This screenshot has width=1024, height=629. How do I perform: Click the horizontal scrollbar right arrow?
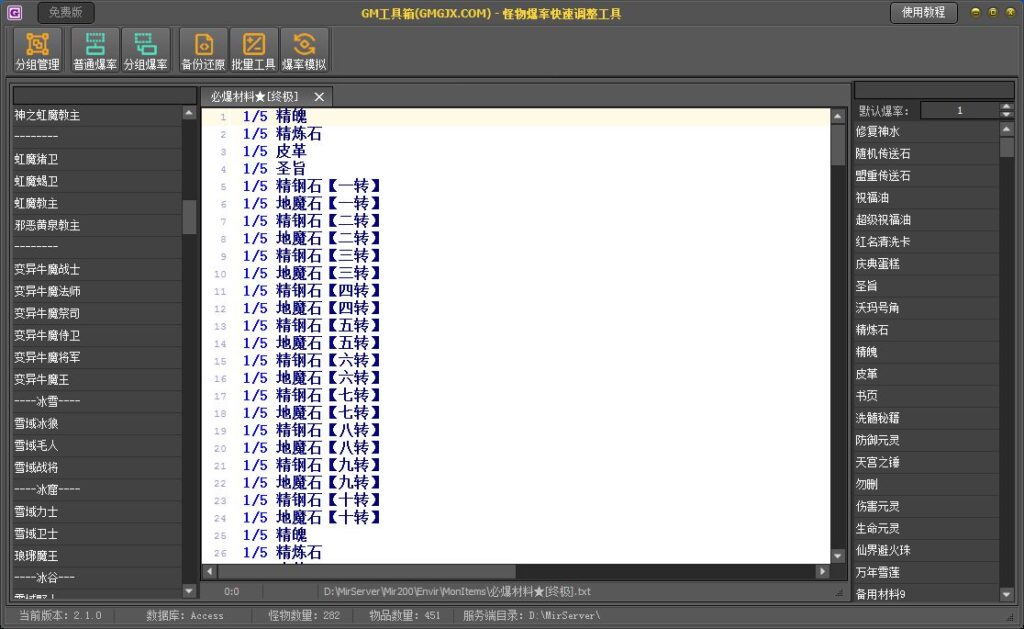click(824, 571)
